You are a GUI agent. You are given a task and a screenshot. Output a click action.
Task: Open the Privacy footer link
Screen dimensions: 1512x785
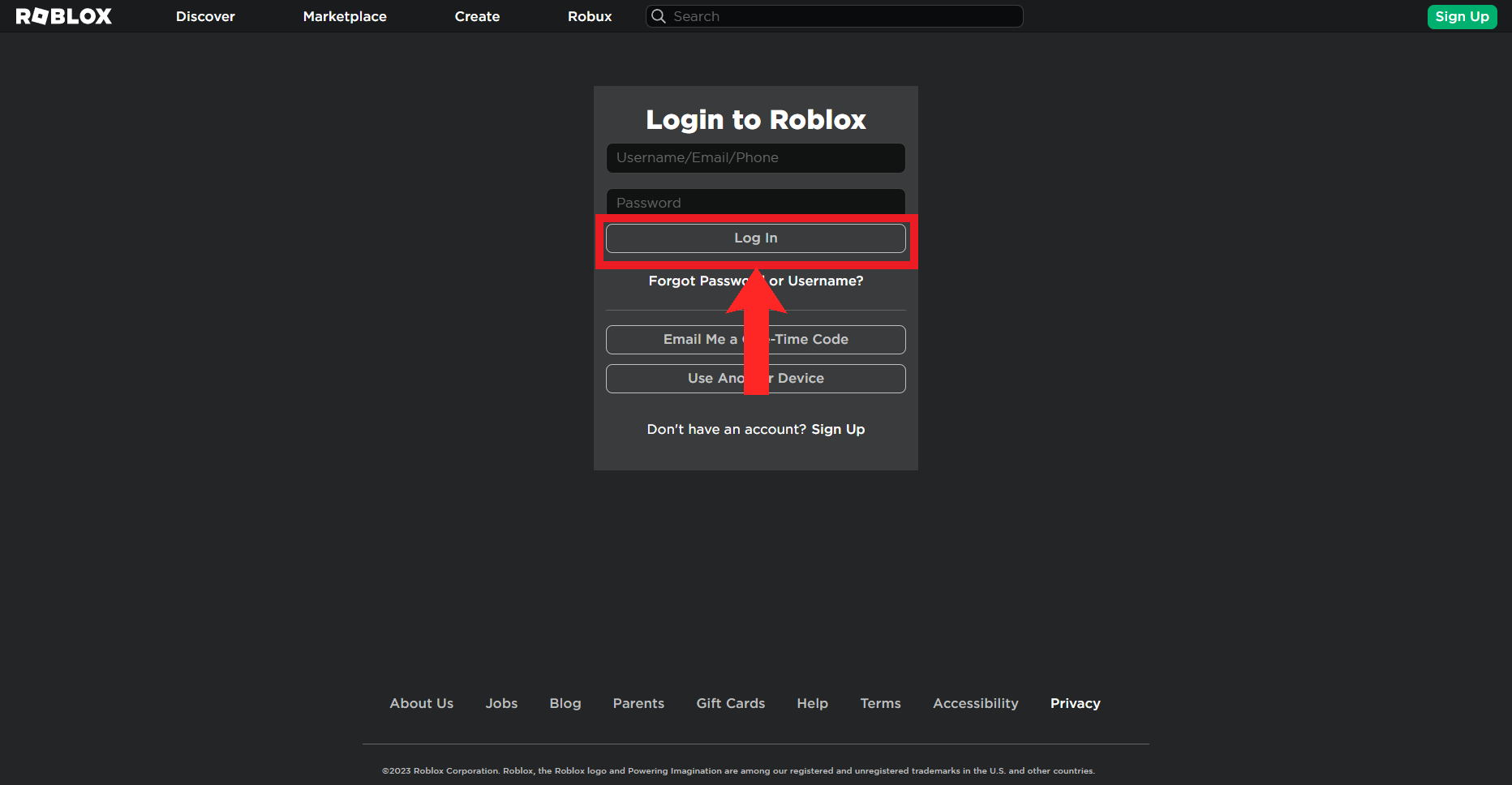[1076, 704]
